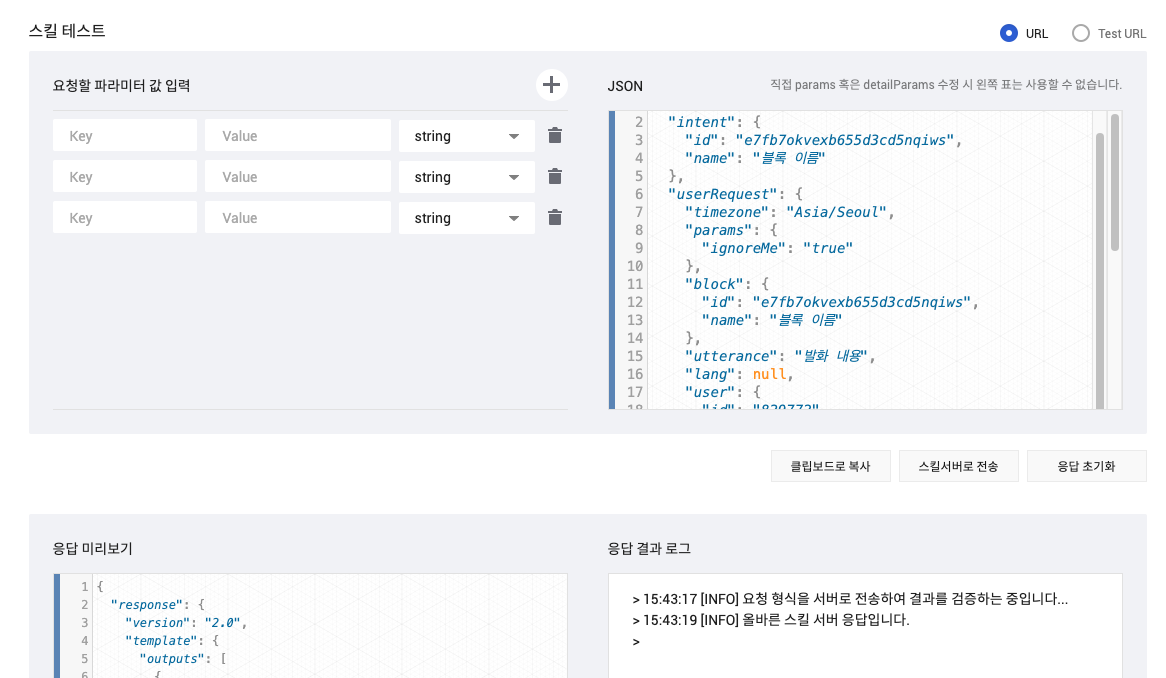This screenshot has width=1166, height=678.
Task: Click the "ignoreMe" key in JSON editor
Action: [744, 248]
